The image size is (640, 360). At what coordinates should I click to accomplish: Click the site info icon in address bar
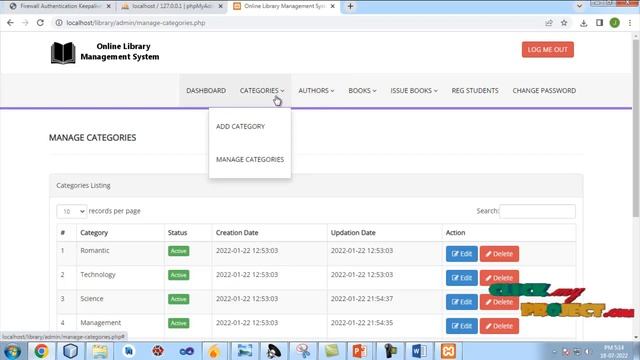(x=59, y=23)
